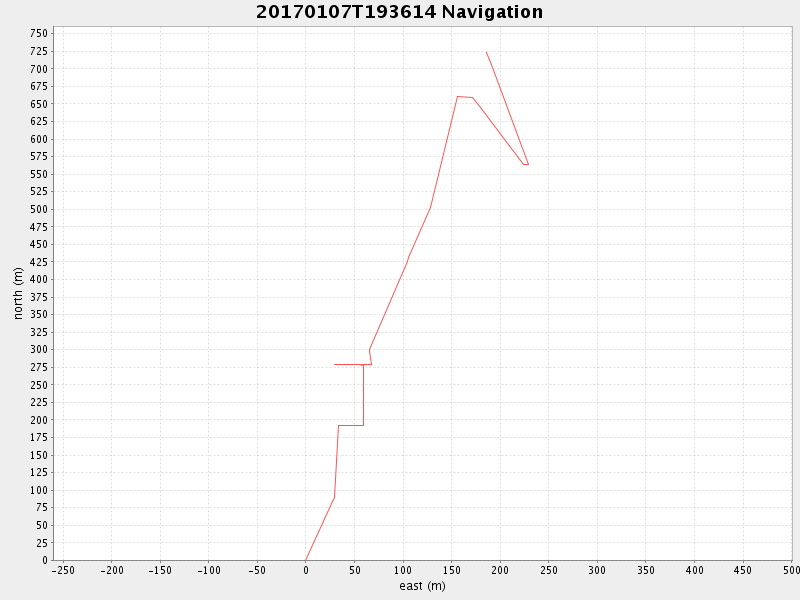800x600 pixels.
Task: Click the 600 tick on north axis
Action: tap(39, 139)
